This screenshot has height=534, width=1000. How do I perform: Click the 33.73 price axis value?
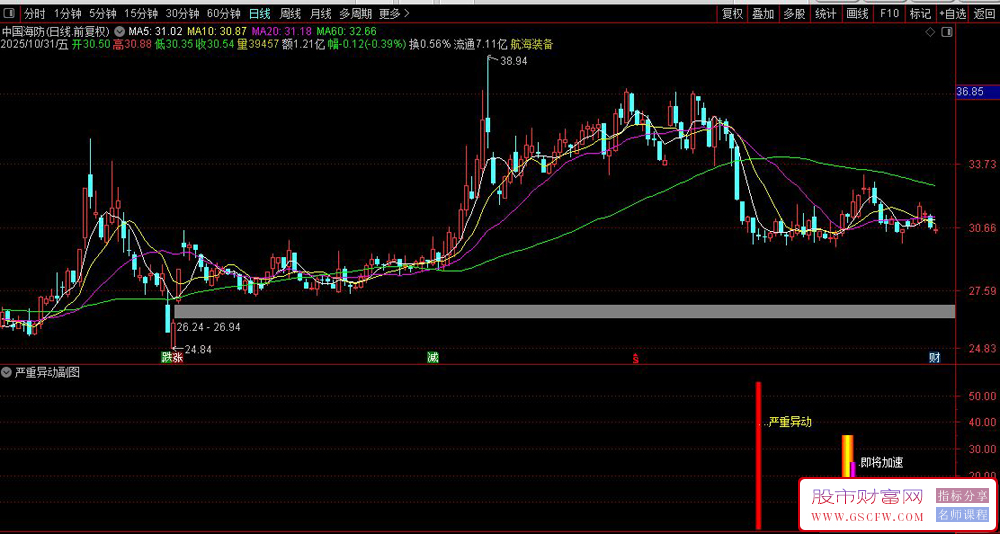[x=983, y=164]
